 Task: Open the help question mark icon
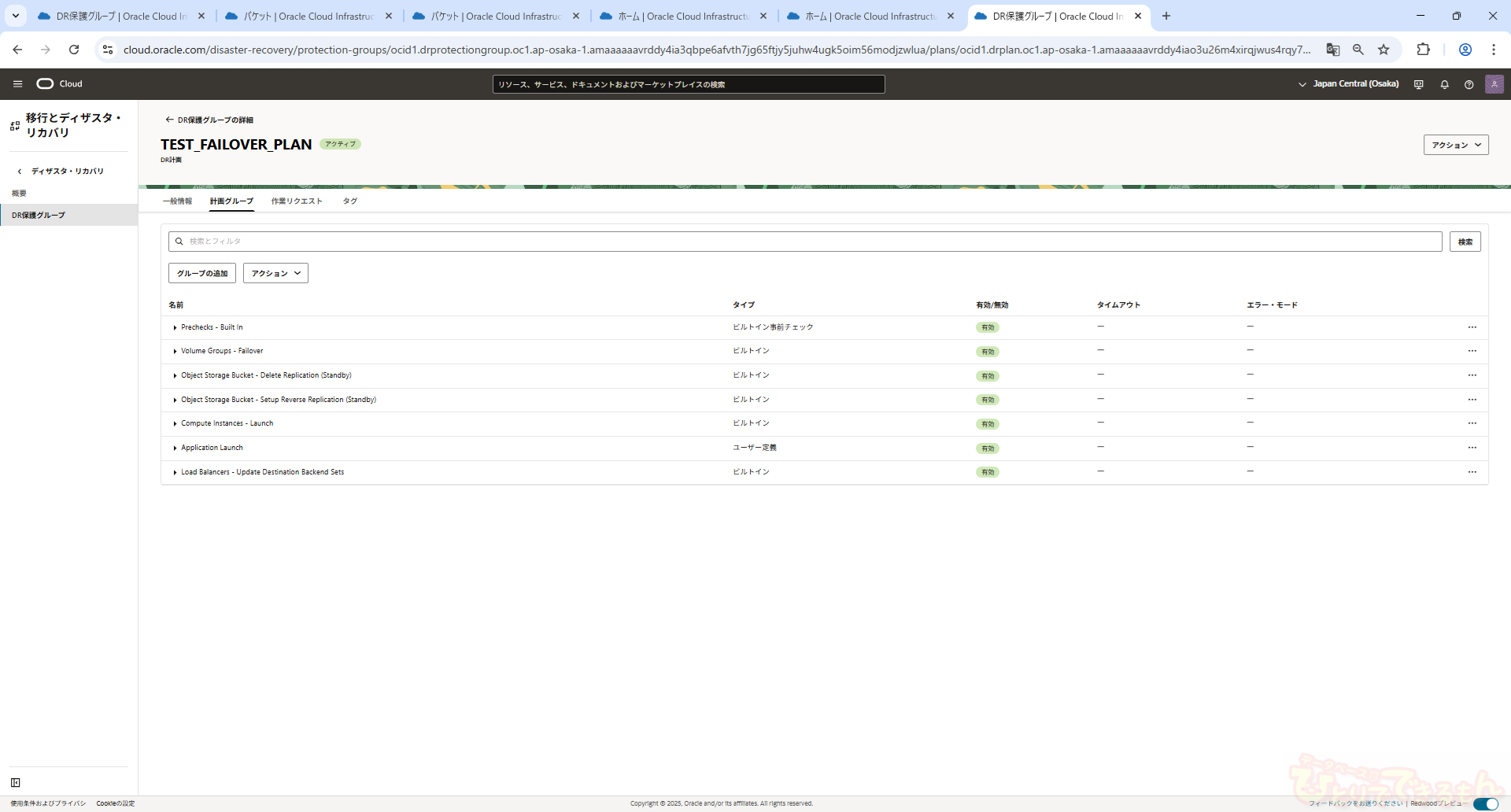[x=1469, y=84]
